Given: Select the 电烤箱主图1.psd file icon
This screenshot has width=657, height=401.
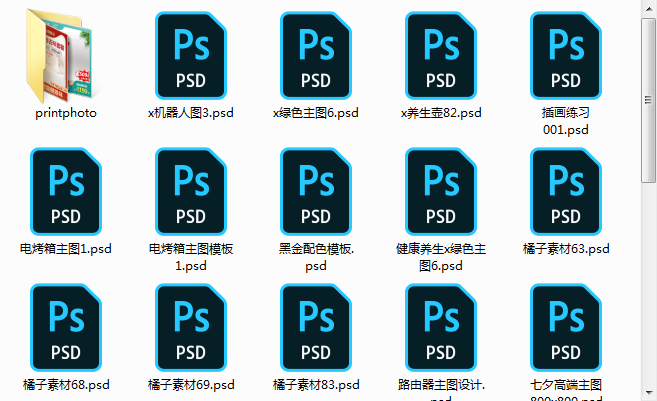Looking at the screenshot, I should click(x=66, y=191).
